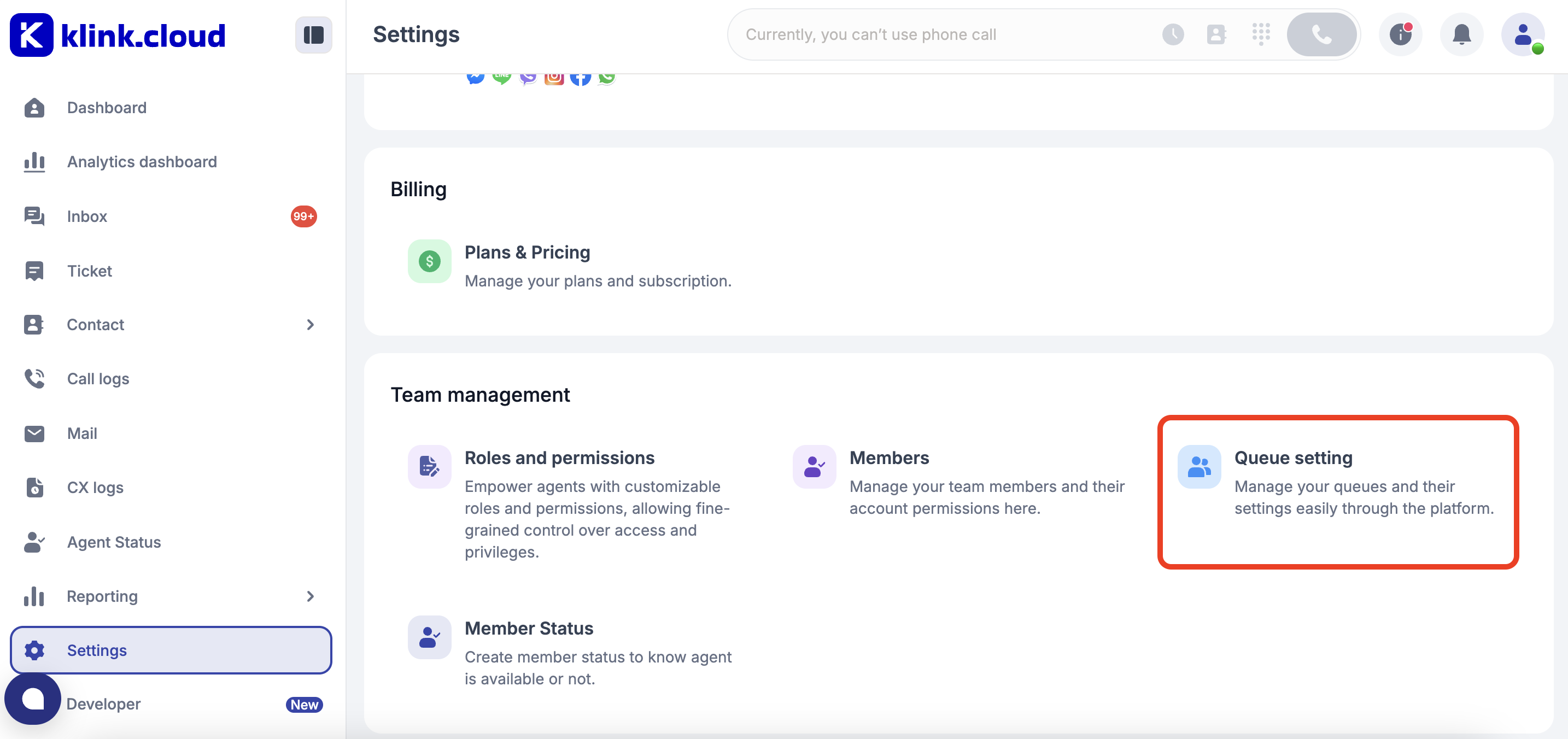1568x739 pixels.
Task: Open the notifications bell
Action: 1461,34
